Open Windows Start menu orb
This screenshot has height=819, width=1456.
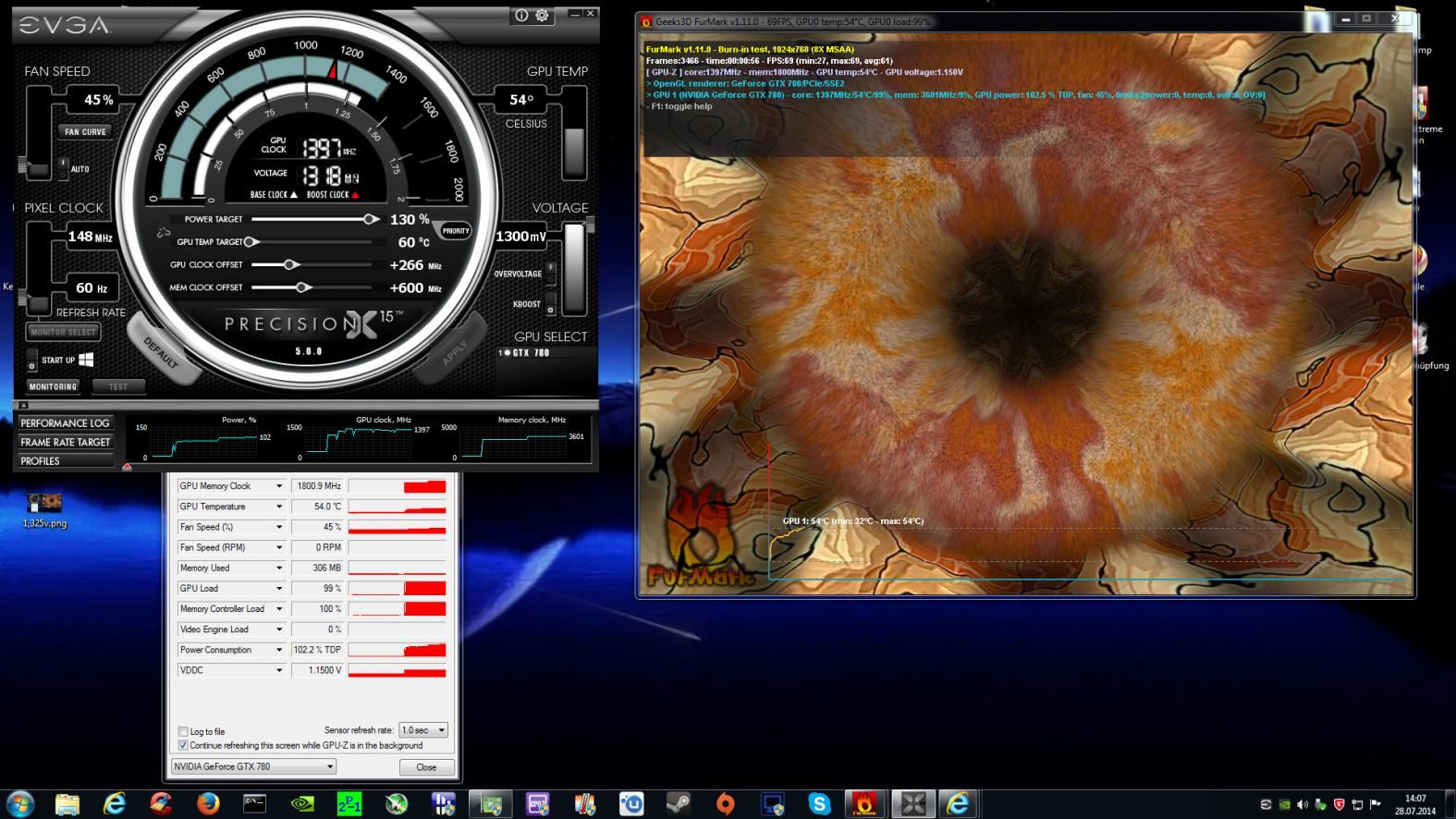click(x=20, y=803)
